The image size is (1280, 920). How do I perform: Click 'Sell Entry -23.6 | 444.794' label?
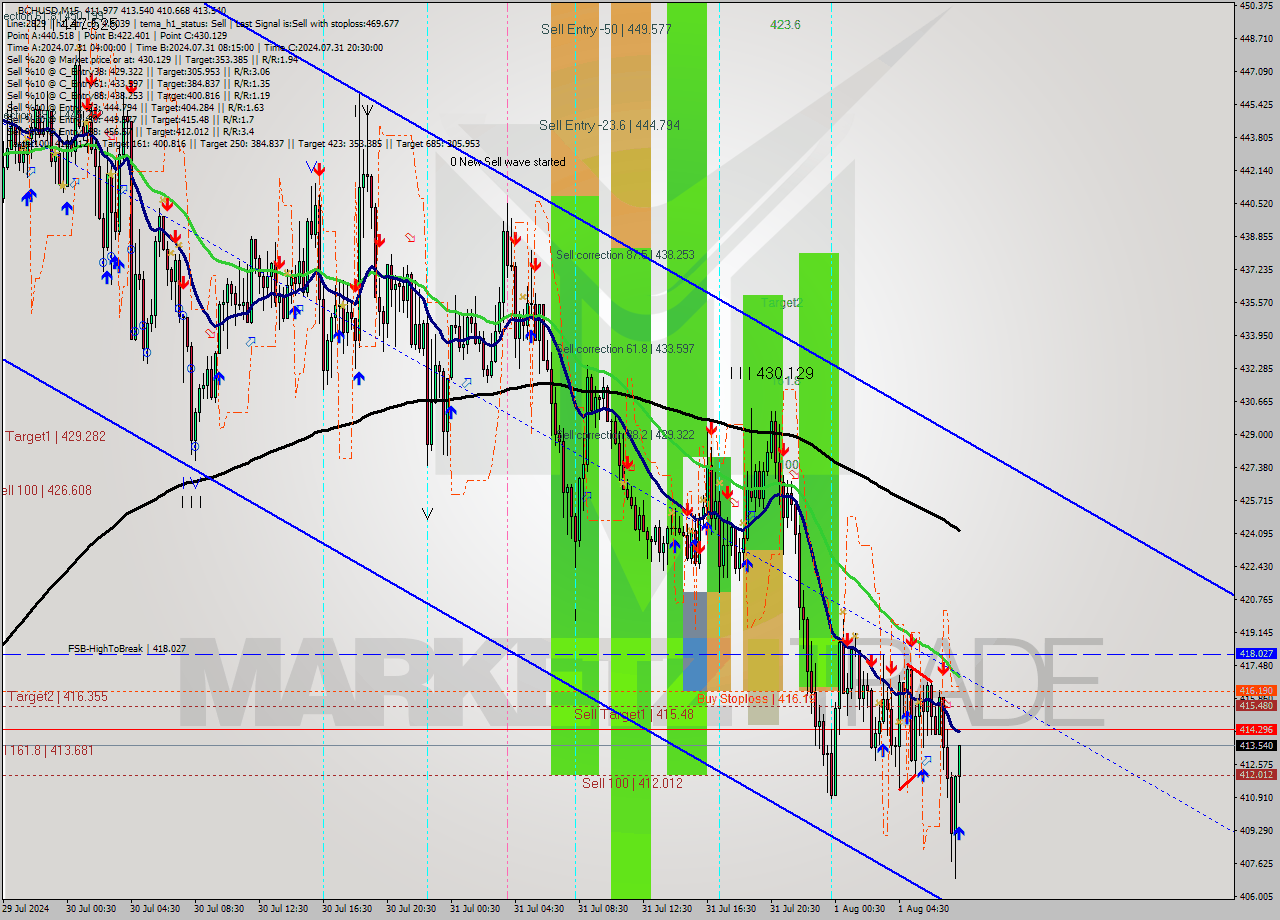(x=609, y=125)
